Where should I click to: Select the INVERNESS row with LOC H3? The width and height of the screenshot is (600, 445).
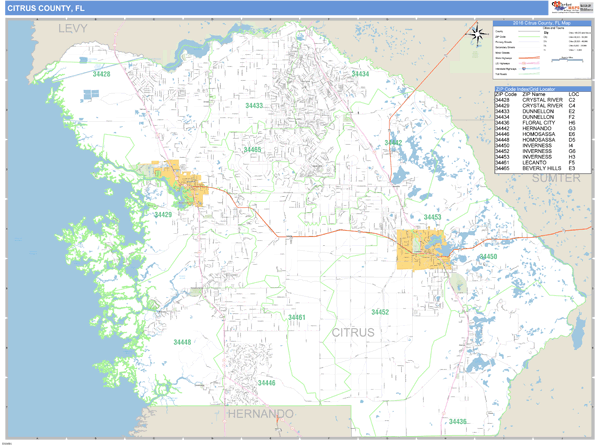coord(543,157)
